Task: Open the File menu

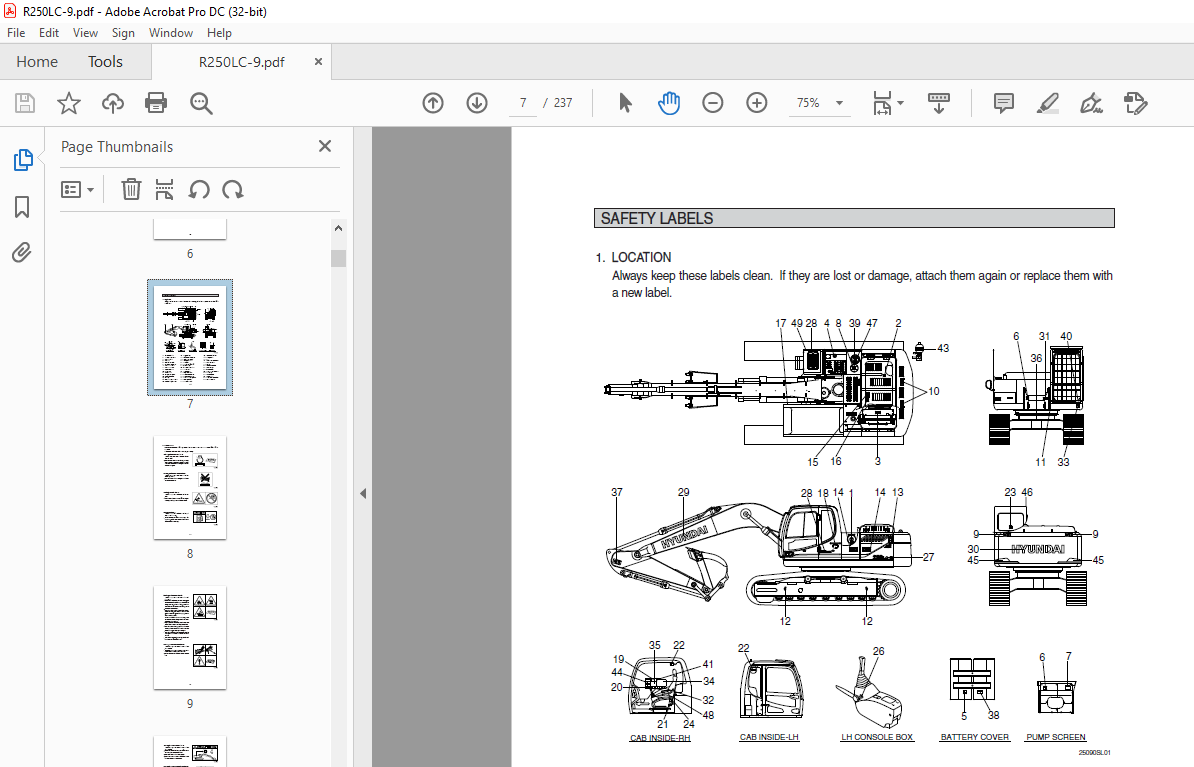Action: [16, 33]
